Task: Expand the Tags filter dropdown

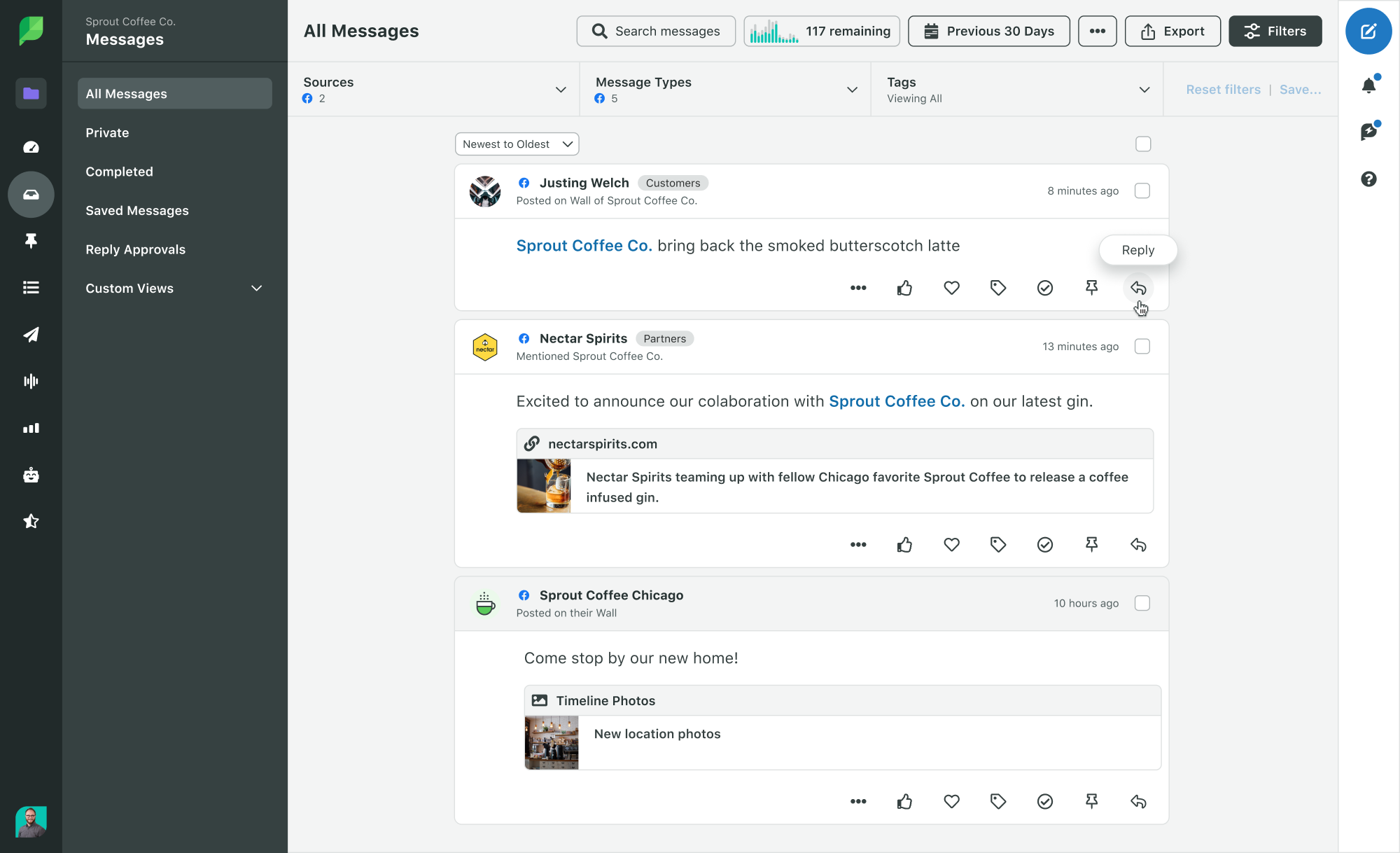Action: tap(1146, 89)
